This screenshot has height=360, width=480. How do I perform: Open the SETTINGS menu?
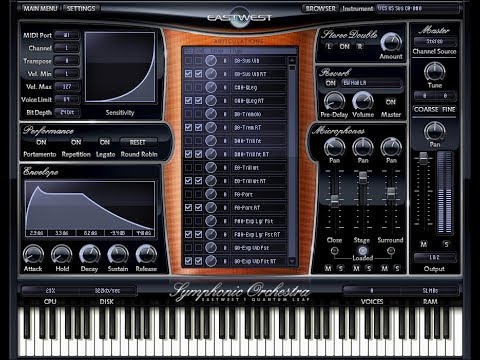click(81, 9)
